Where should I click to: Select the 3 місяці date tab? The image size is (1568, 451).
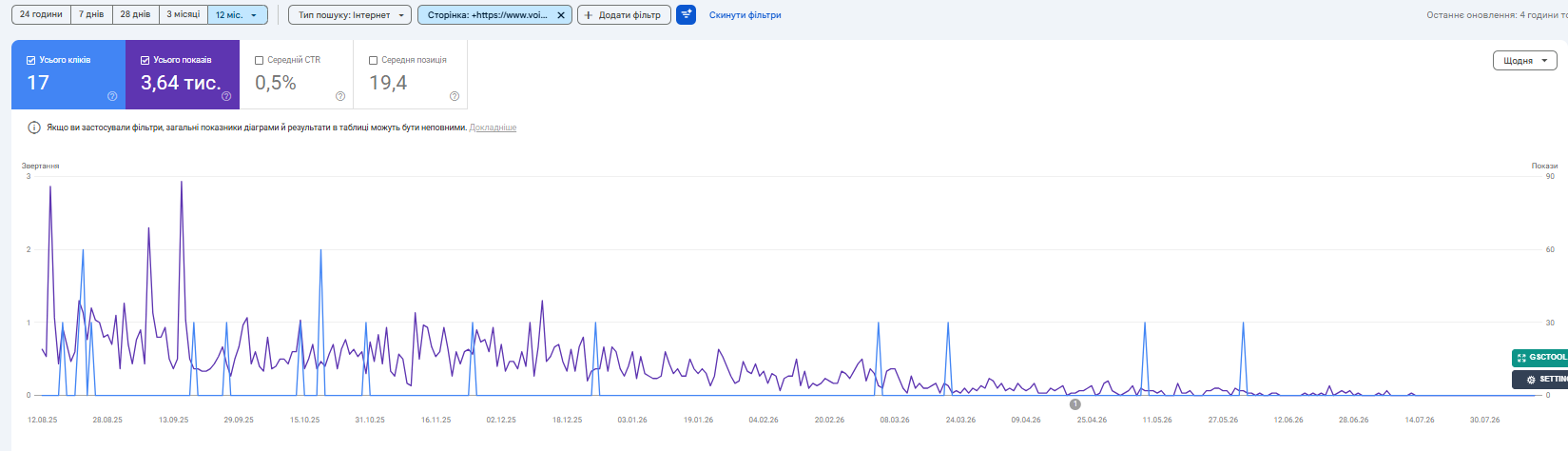184,15
